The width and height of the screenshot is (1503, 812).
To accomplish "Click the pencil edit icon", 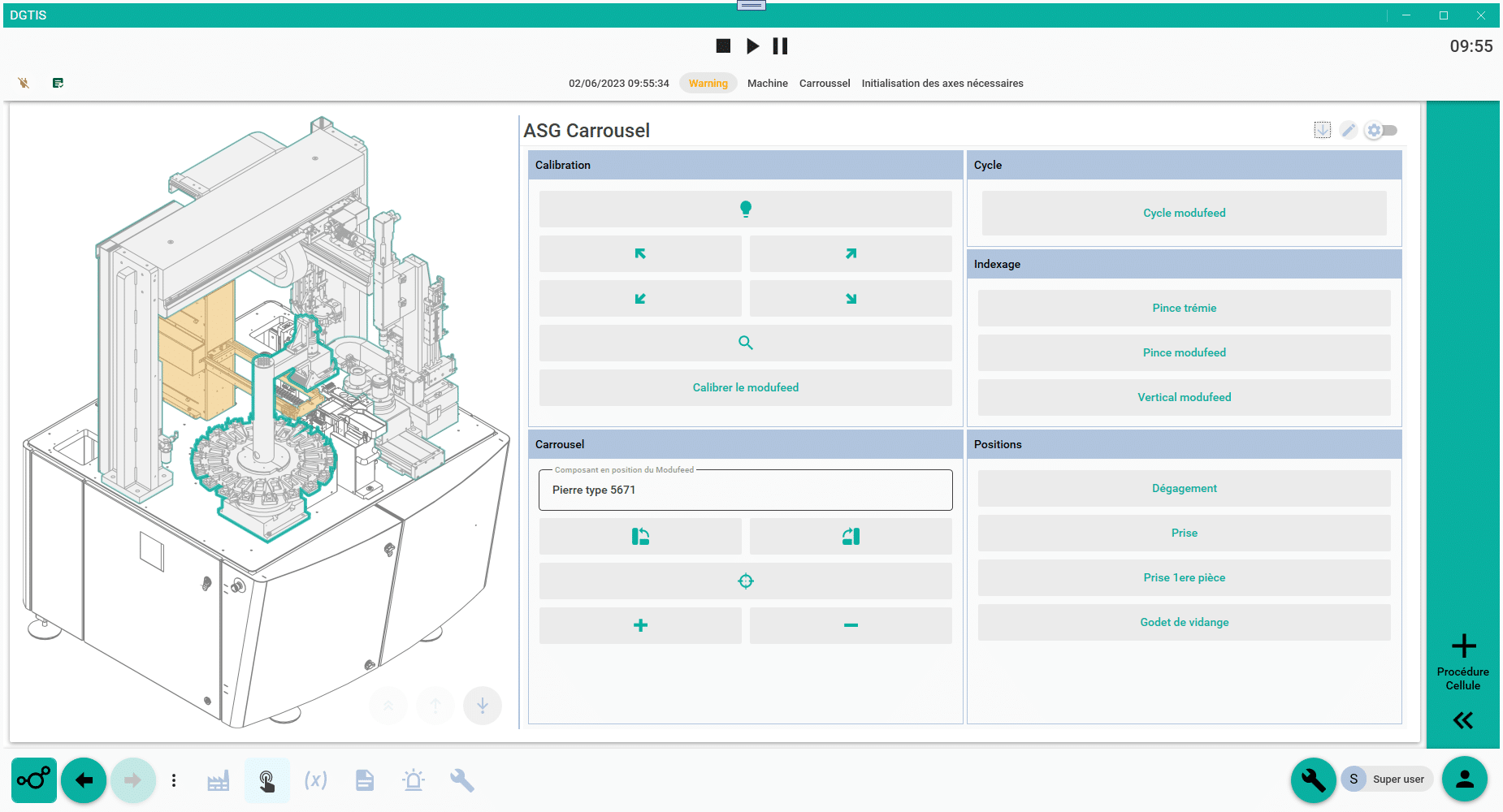I will 1348,130.
